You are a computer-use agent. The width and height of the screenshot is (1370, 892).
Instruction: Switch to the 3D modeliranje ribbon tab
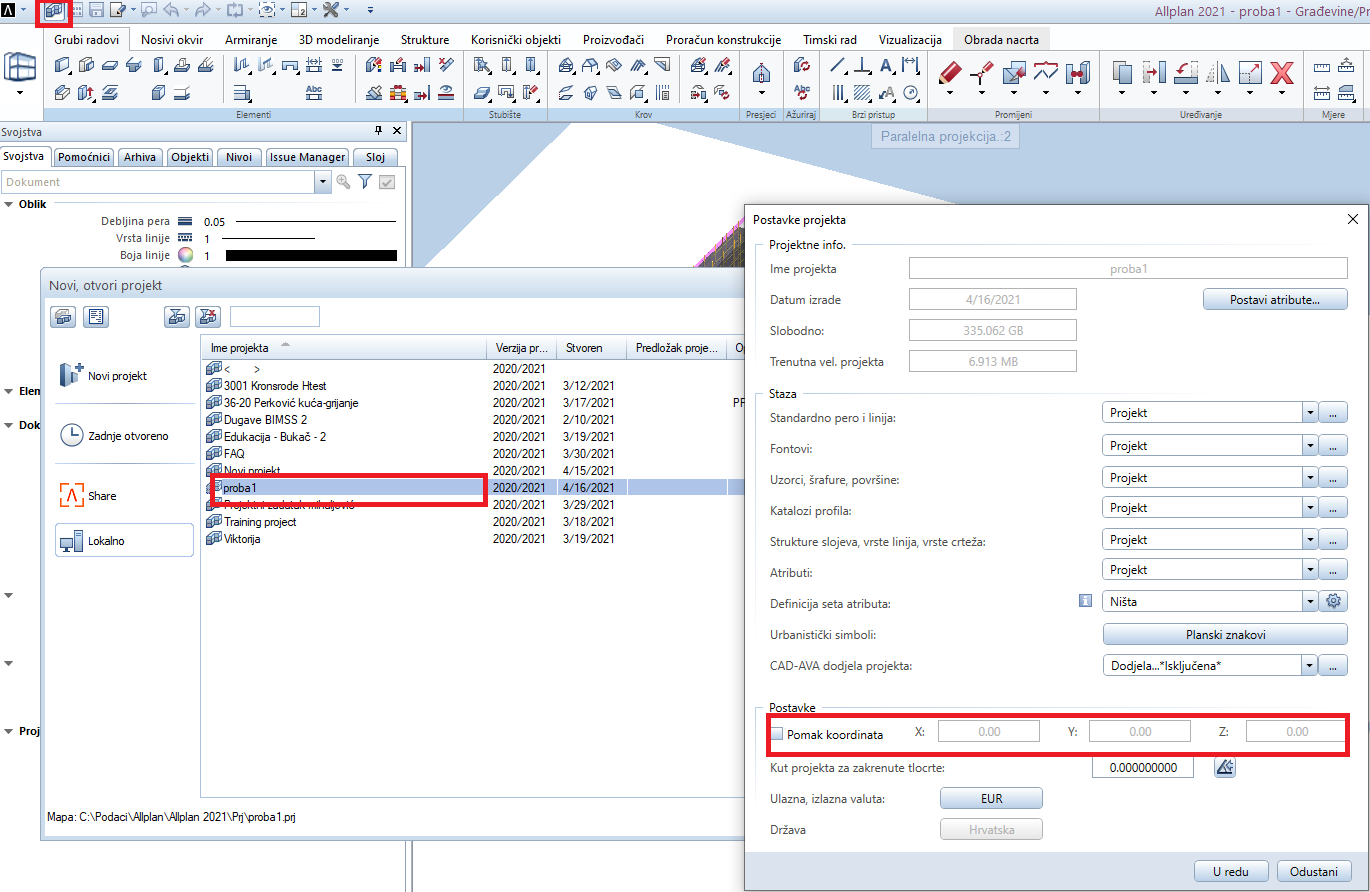(339, 40)
